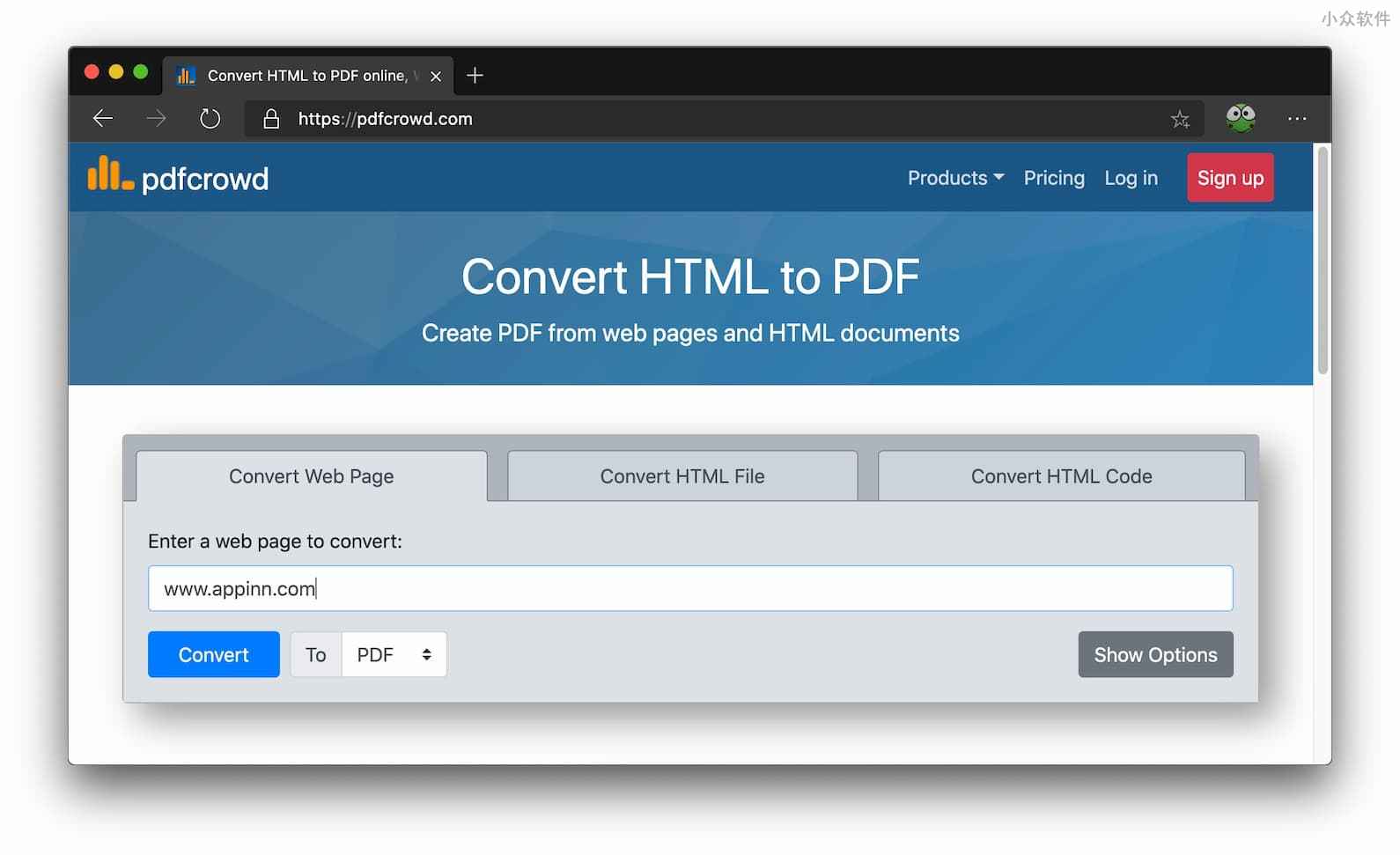
Task: Open the PDF output format dropdown
Action: pyautogui.click(x=394, y=654)
